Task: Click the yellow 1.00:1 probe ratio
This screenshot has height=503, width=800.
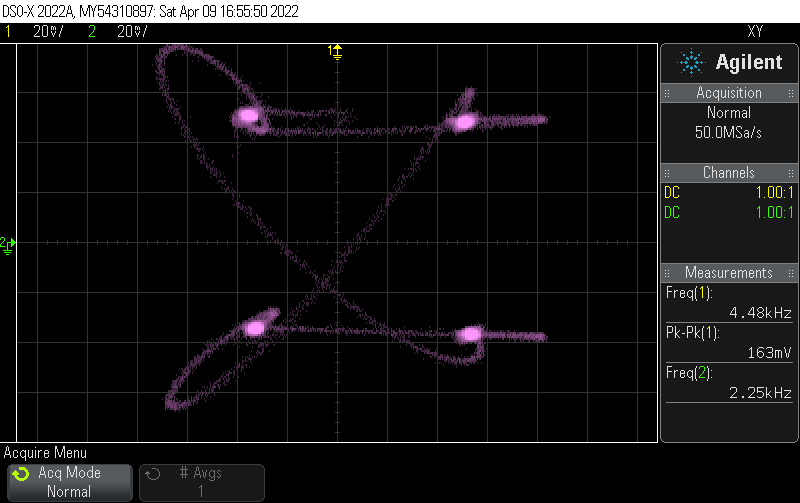Action: point(774,193)
